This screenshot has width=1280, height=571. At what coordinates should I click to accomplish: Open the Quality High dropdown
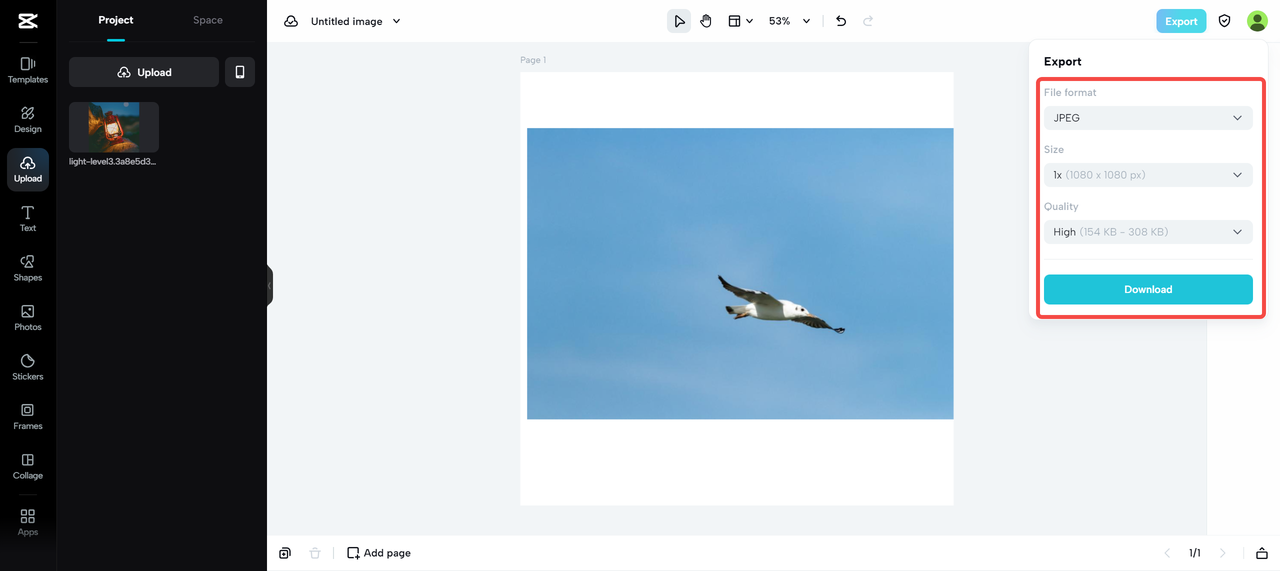coord(1148,232)
